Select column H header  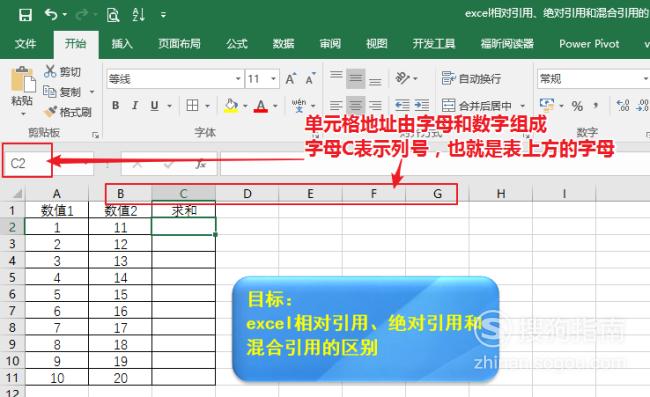(501, 194)
